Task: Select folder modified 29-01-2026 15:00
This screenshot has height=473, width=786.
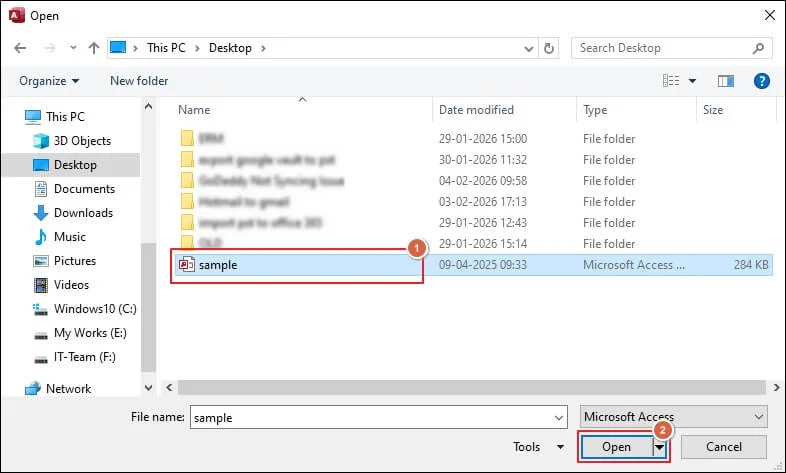Action: point(473,139)
